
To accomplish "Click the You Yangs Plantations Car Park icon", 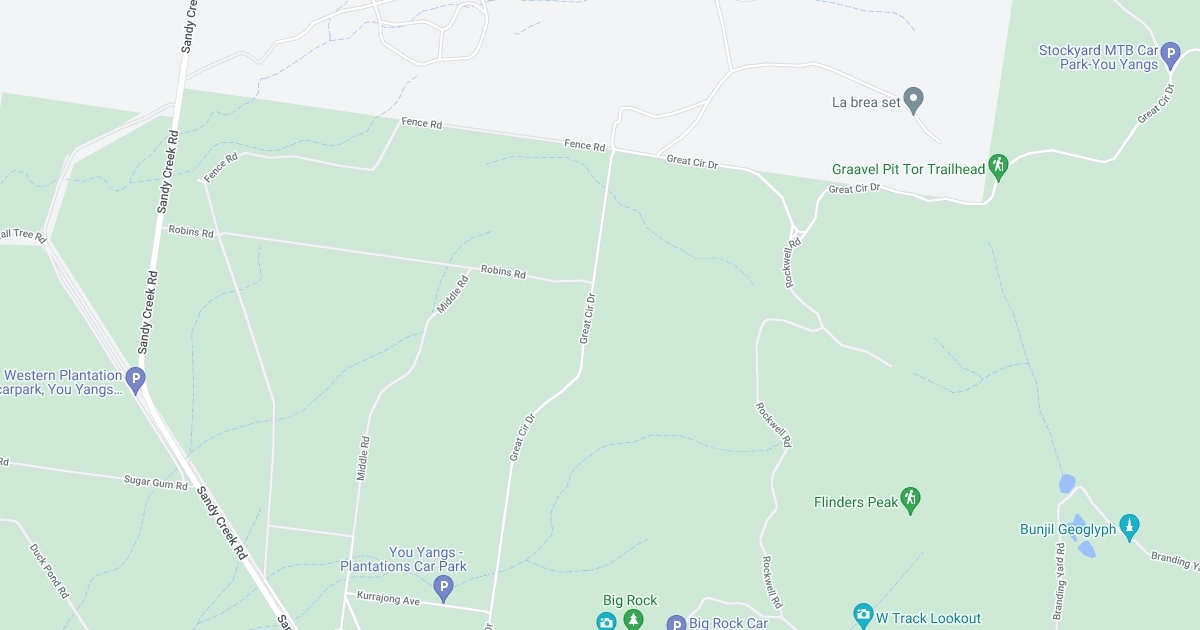I will (444, 589).
